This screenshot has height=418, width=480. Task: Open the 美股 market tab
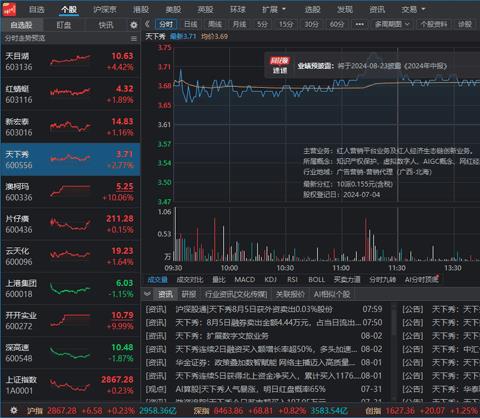pos(173,9)
